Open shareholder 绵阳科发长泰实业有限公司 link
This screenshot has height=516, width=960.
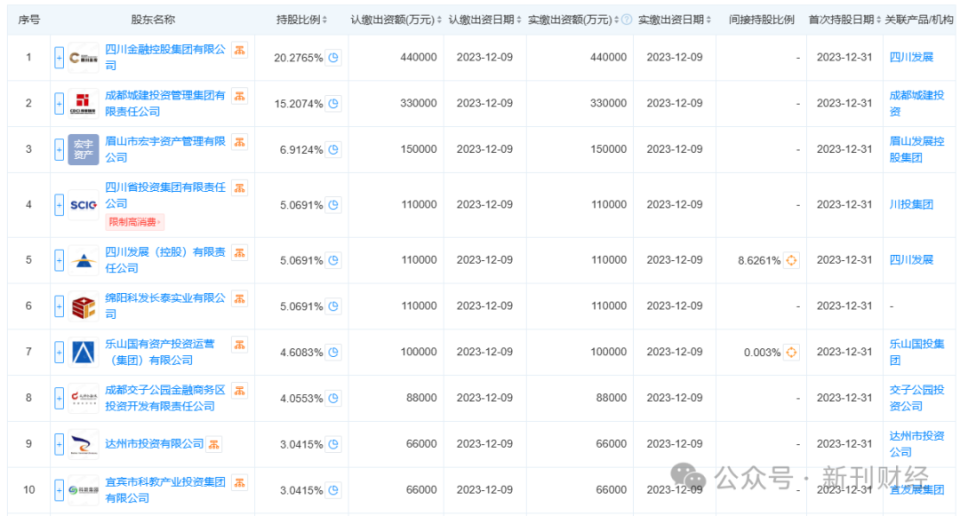tap(165, 306)
